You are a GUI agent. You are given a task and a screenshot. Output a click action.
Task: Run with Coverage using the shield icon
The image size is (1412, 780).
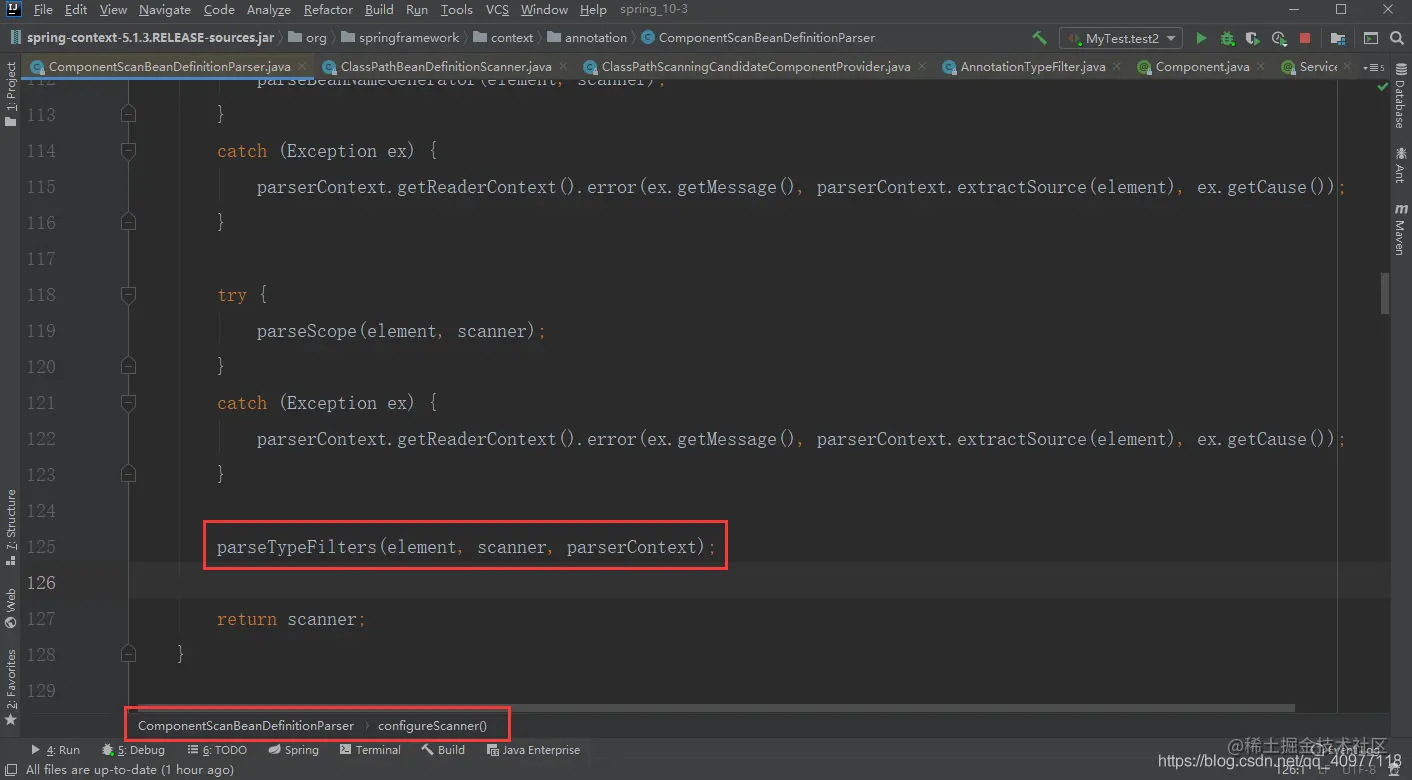click(x=1253, y=38)
